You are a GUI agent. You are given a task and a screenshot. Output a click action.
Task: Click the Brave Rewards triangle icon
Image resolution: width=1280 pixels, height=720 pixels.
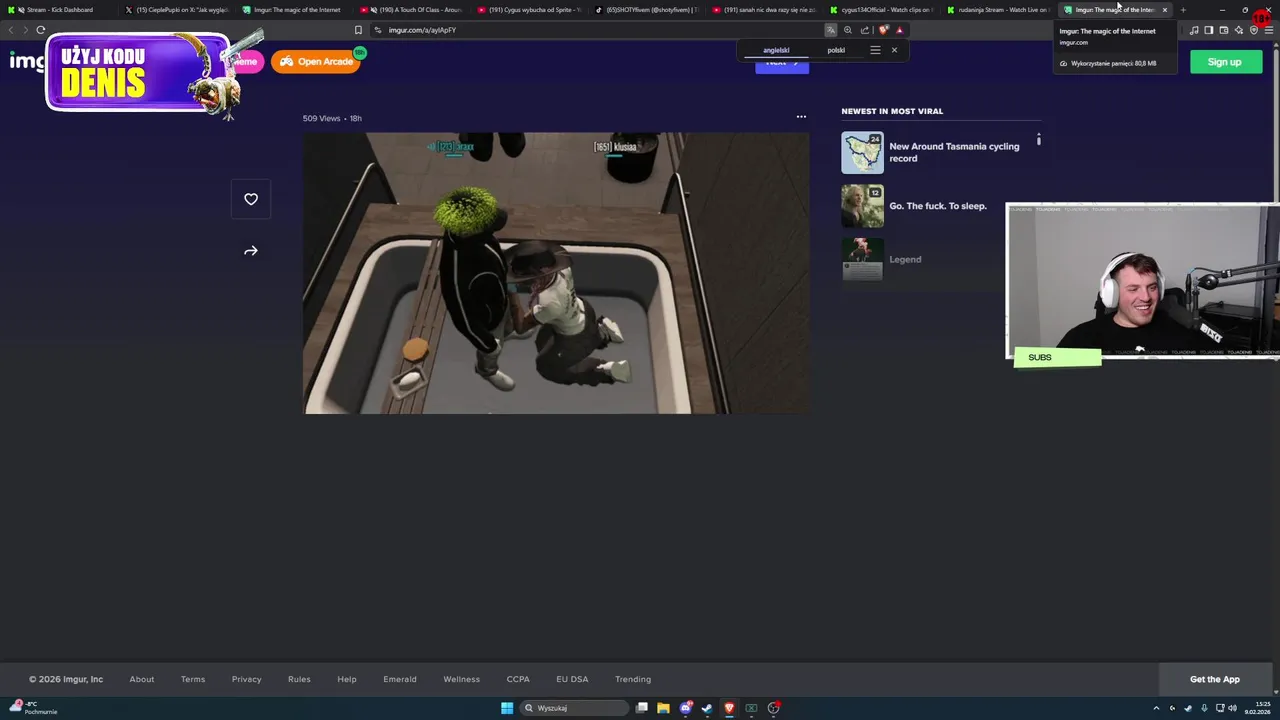point(899,30)
